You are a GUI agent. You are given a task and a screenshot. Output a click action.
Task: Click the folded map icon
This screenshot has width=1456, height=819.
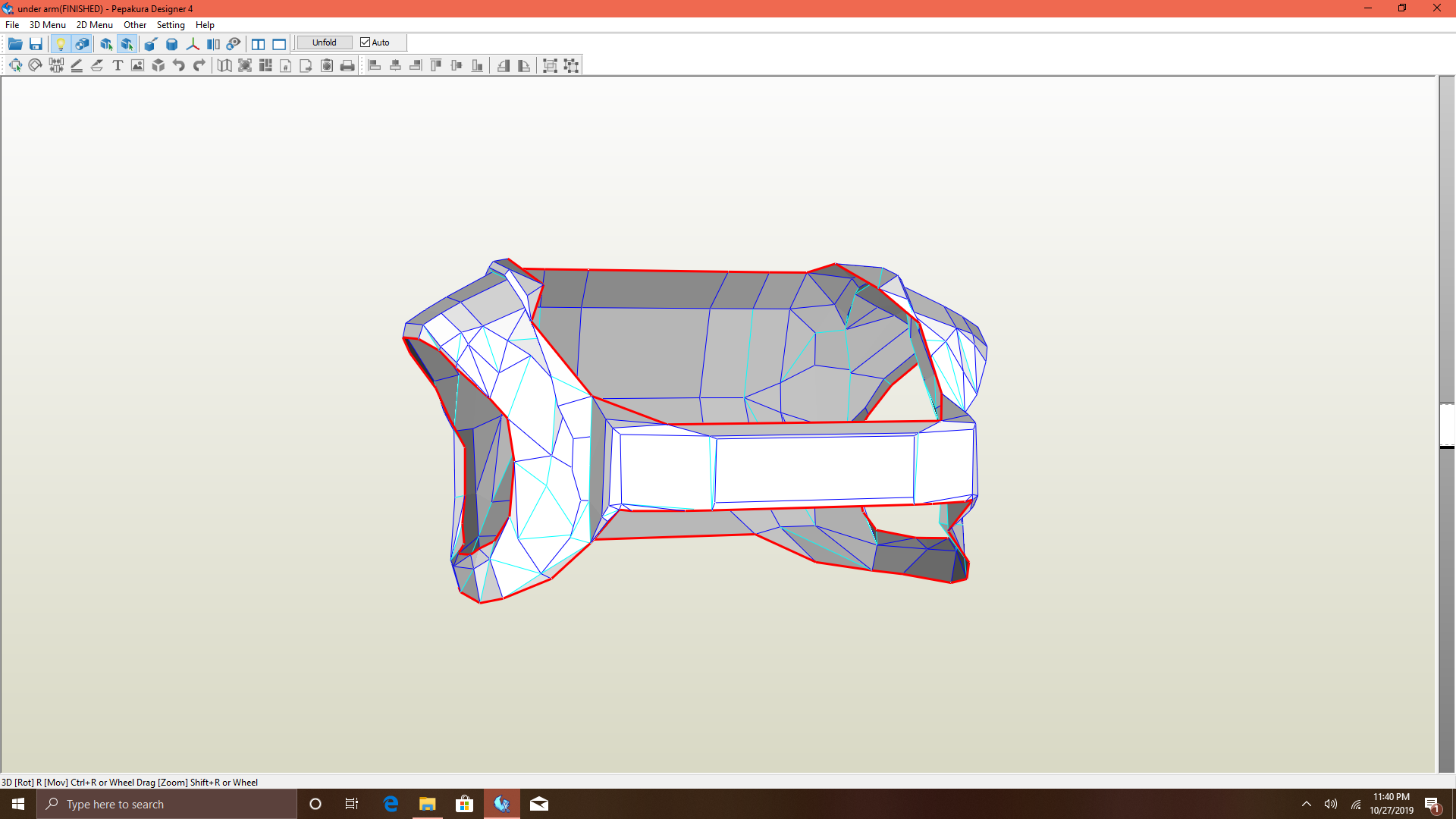click(224, 65)
